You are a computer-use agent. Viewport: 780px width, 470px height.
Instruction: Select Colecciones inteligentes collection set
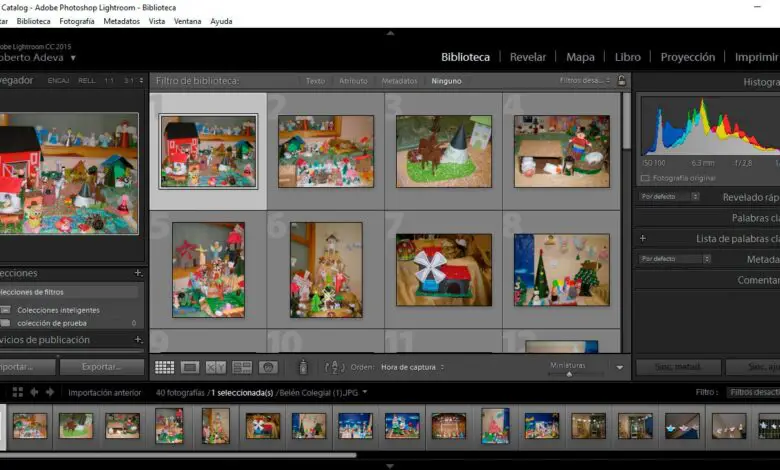[x=58, y=310]
